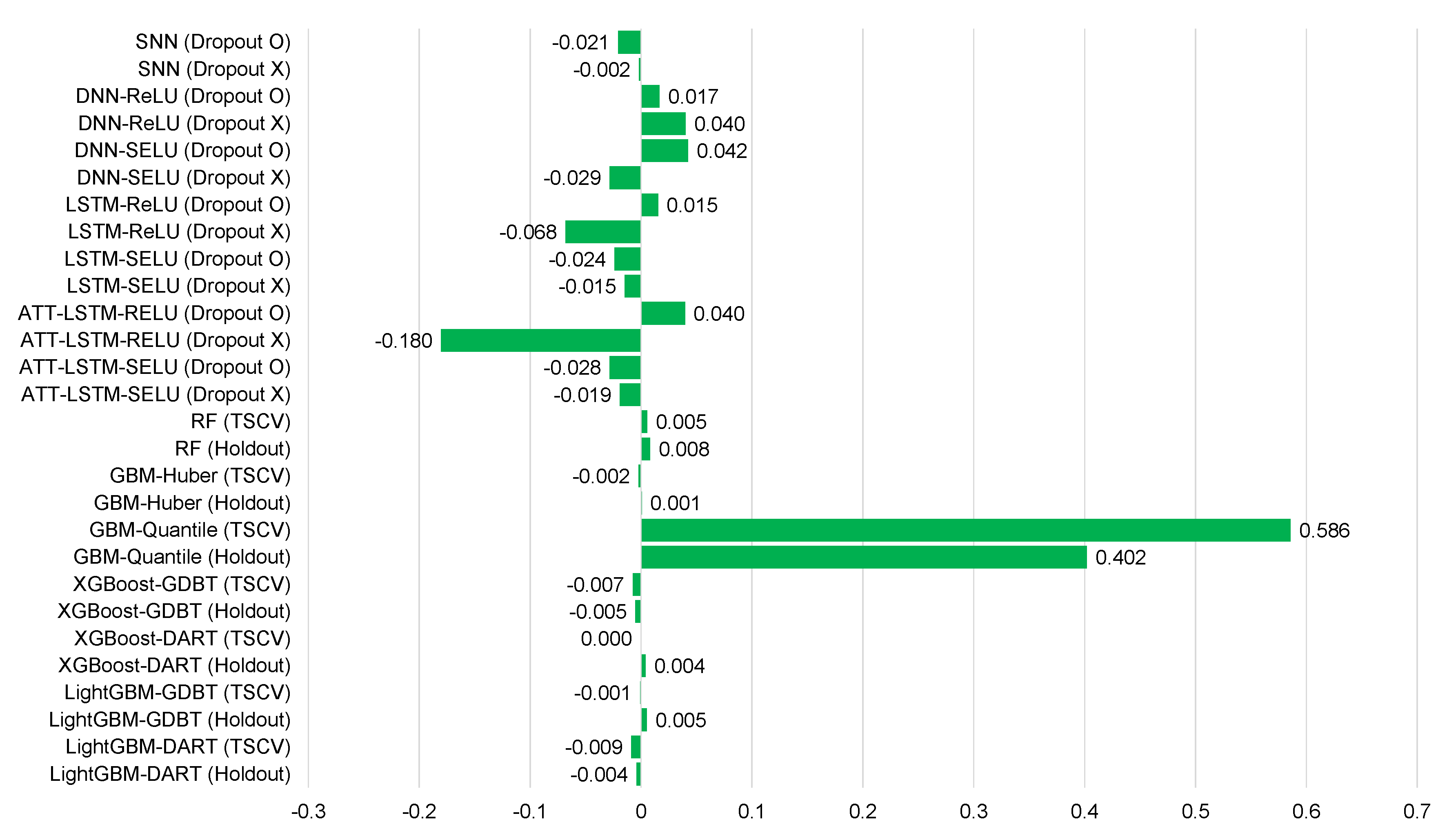Click the LSTM-ReLU (Dropout X) bar
Screen dimensions: 1447x840
tap(602, 232)
